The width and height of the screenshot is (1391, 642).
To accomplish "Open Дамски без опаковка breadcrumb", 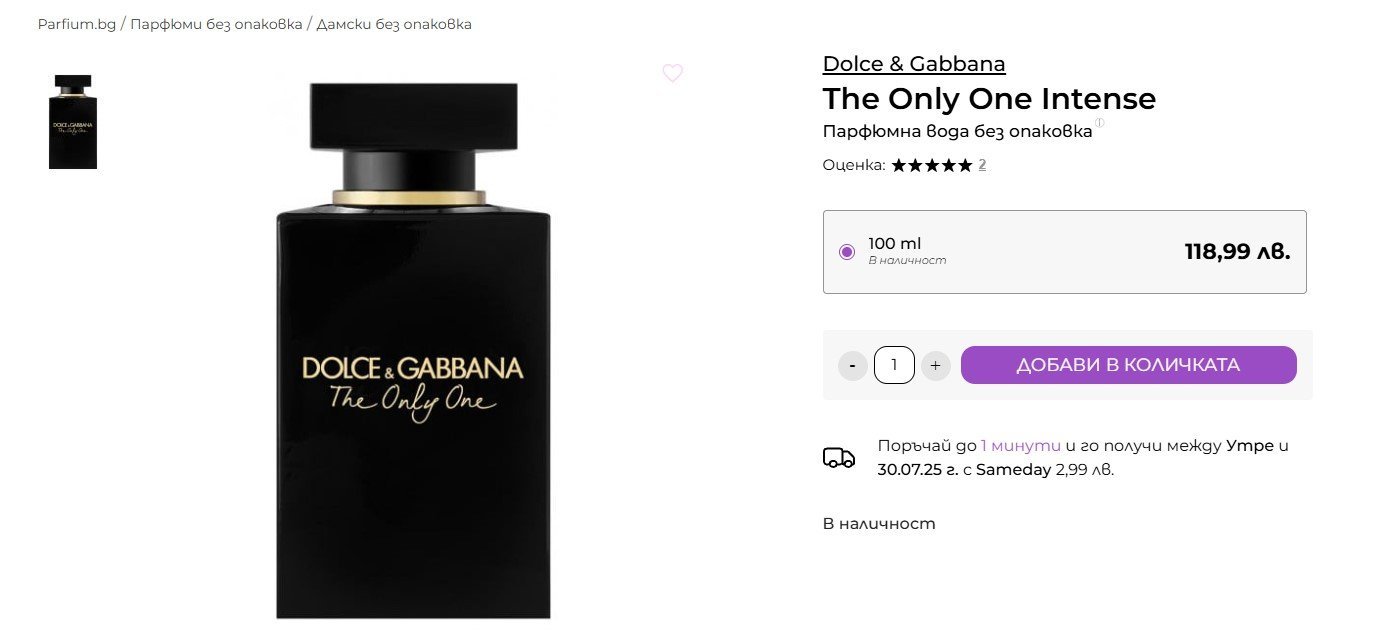I will click(394, 24).
